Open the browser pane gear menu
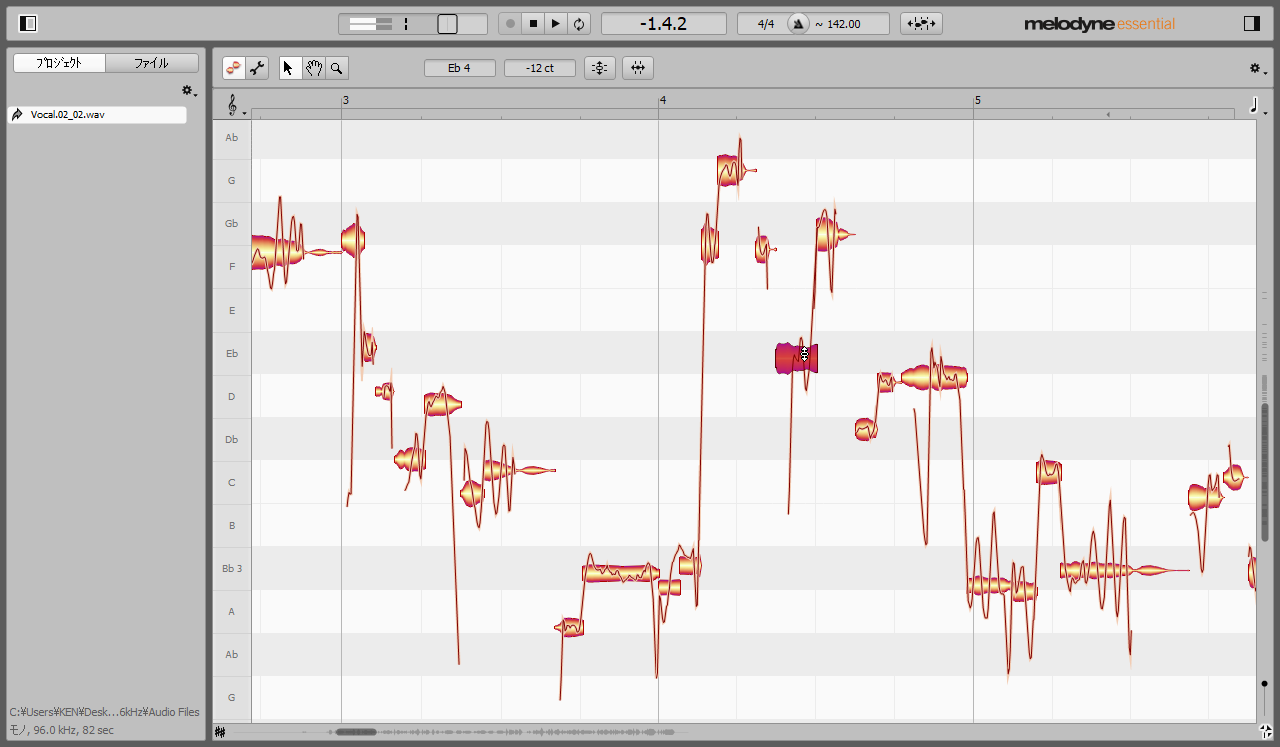This screenshot has height=747, width=1280. click(x=188, y=91)
